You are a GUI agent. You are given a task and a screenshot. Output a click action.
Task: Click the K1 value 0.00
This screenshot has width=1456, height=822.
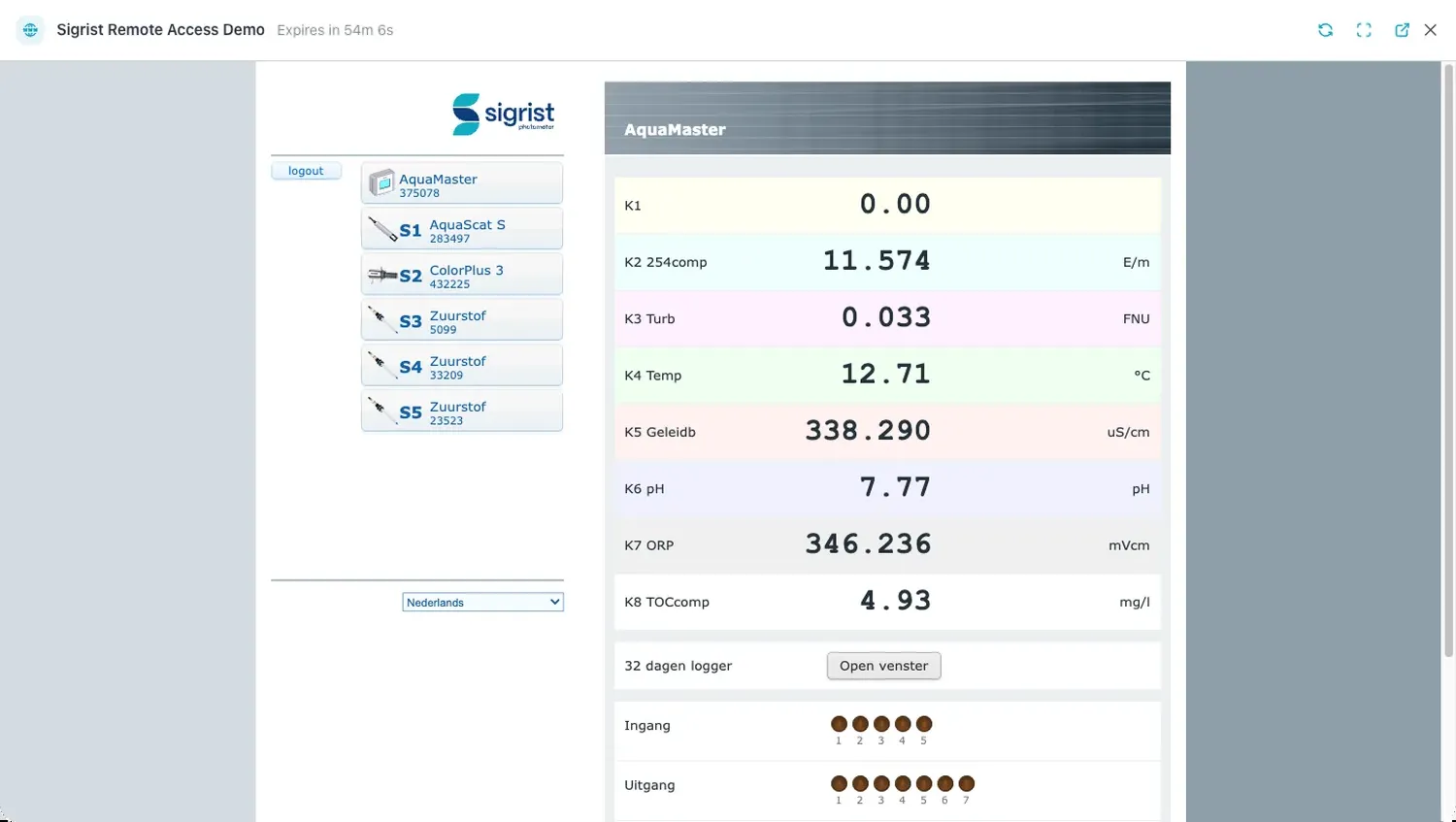895,204
